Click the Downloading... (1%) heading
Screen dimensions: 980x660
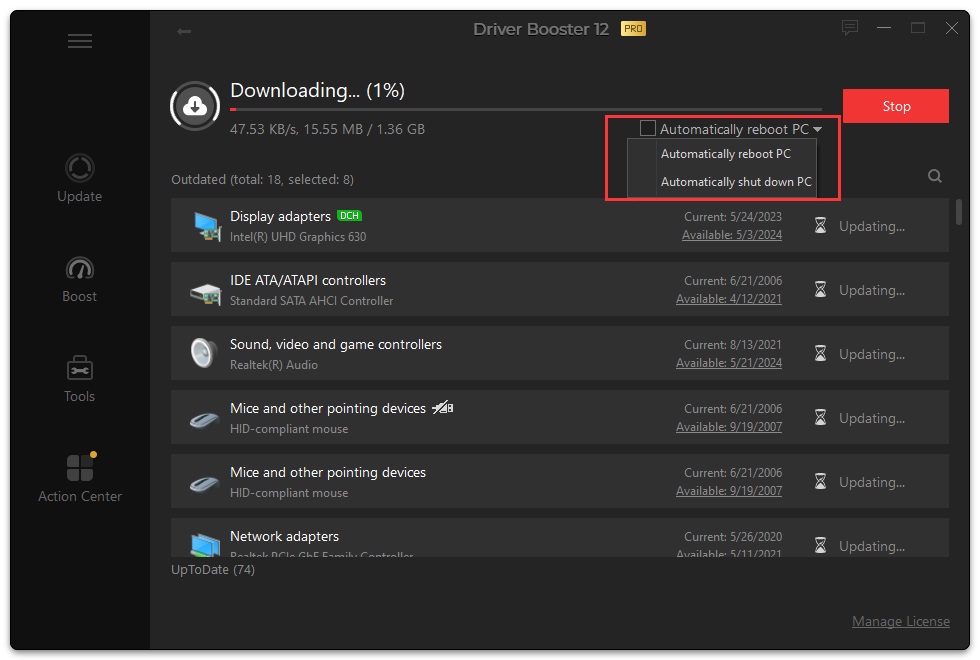click(x=318, y=91)
